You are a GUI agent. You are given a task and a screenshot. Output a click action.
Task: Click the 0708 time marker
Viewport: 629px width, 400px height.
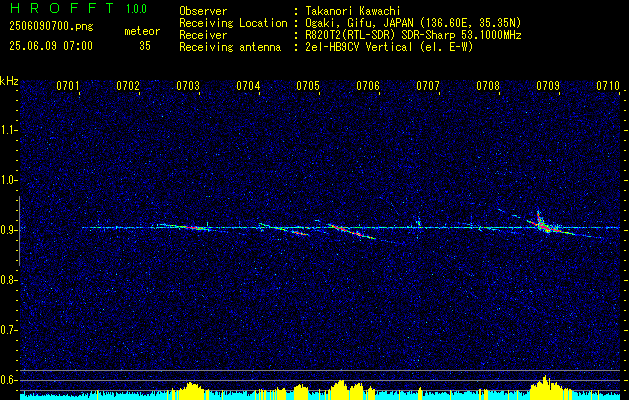pyautogui.click(x=488, y=86)
